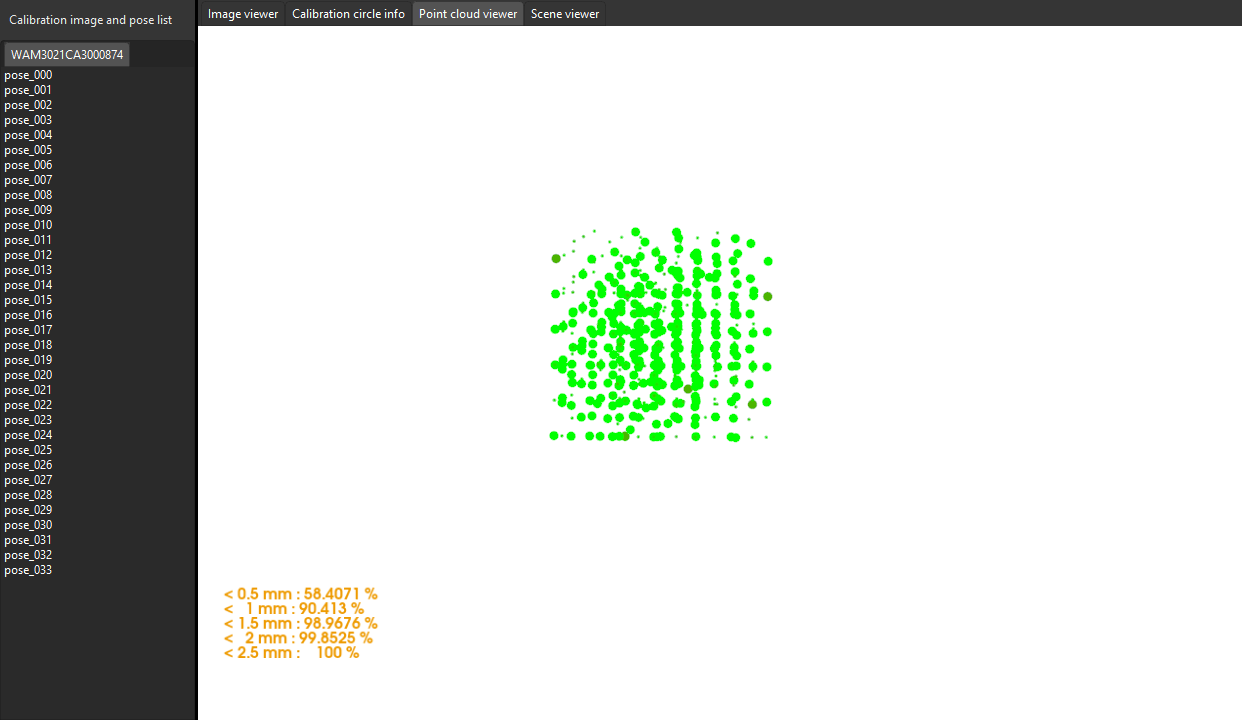
Task: Click pose_020 in the pose list
Action: (28, 374)
